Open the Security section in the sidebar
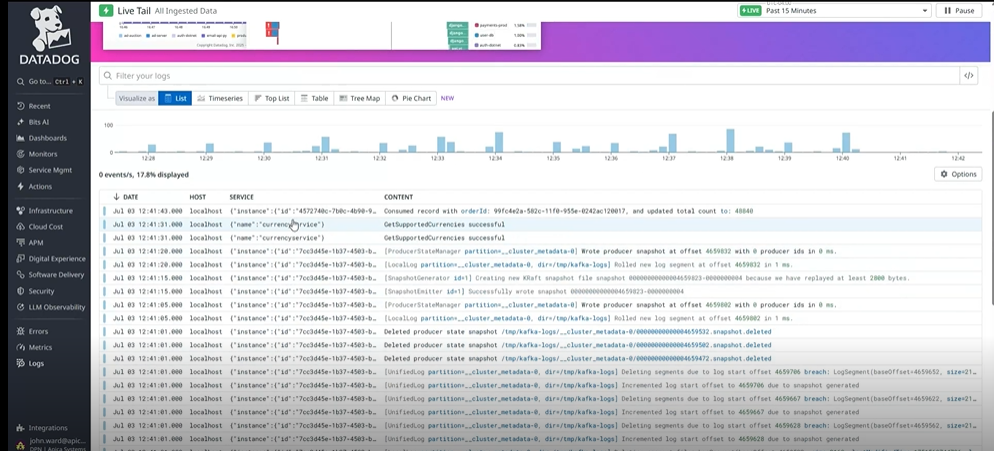Viewport: 994px width, 451px height. 42,291
